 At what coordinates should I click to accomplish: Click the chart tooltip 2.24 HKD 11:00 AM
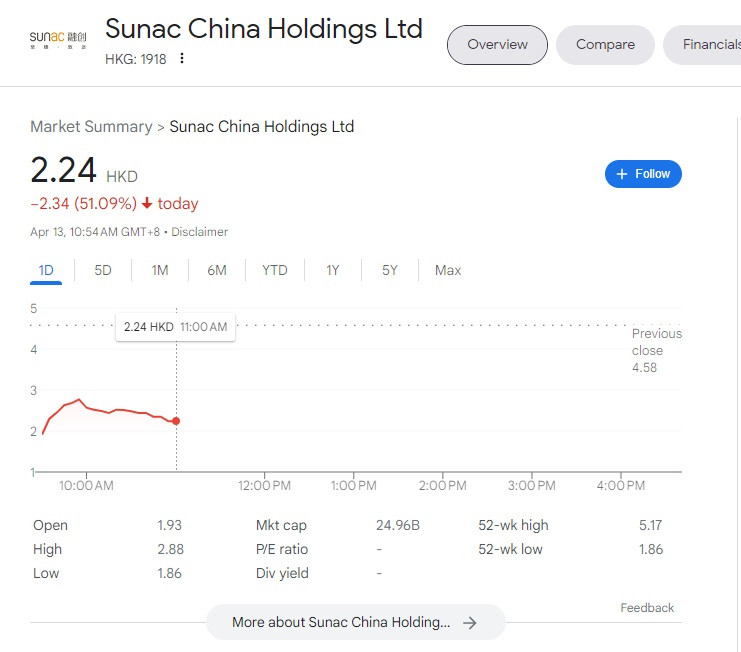pos(175,327)
